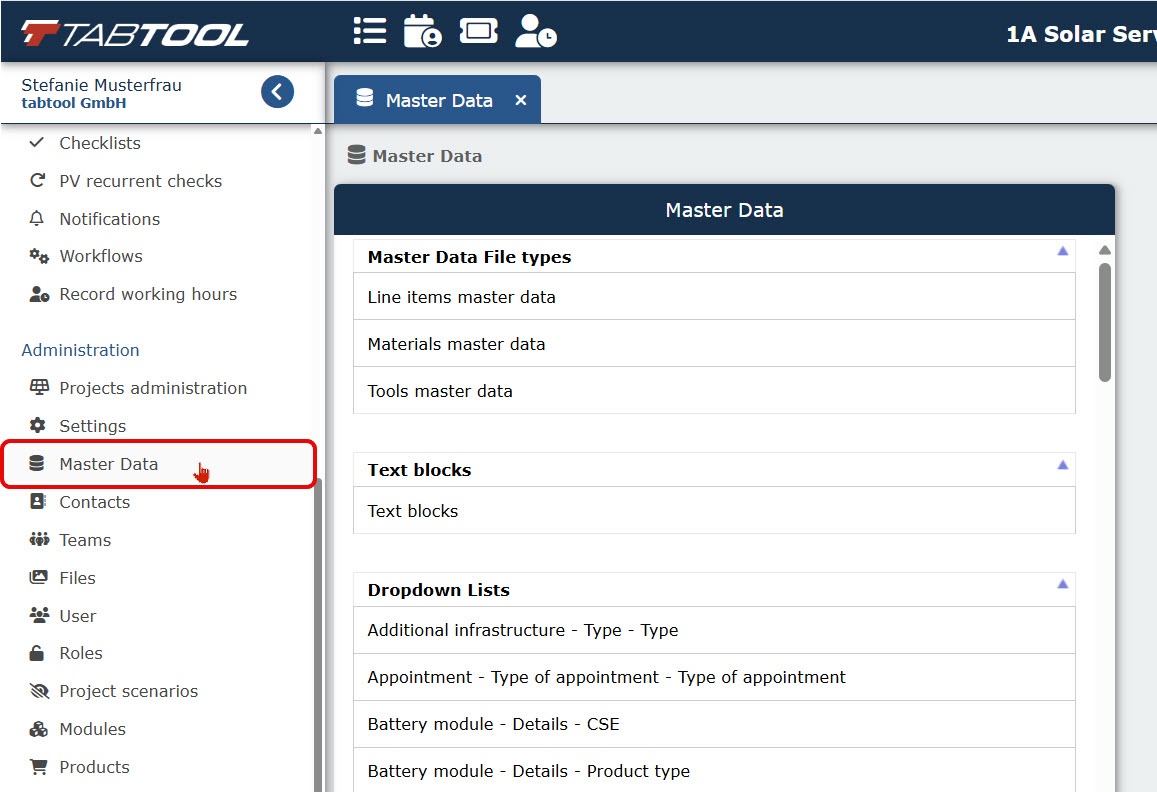Open Tools master data

(714, 390)
